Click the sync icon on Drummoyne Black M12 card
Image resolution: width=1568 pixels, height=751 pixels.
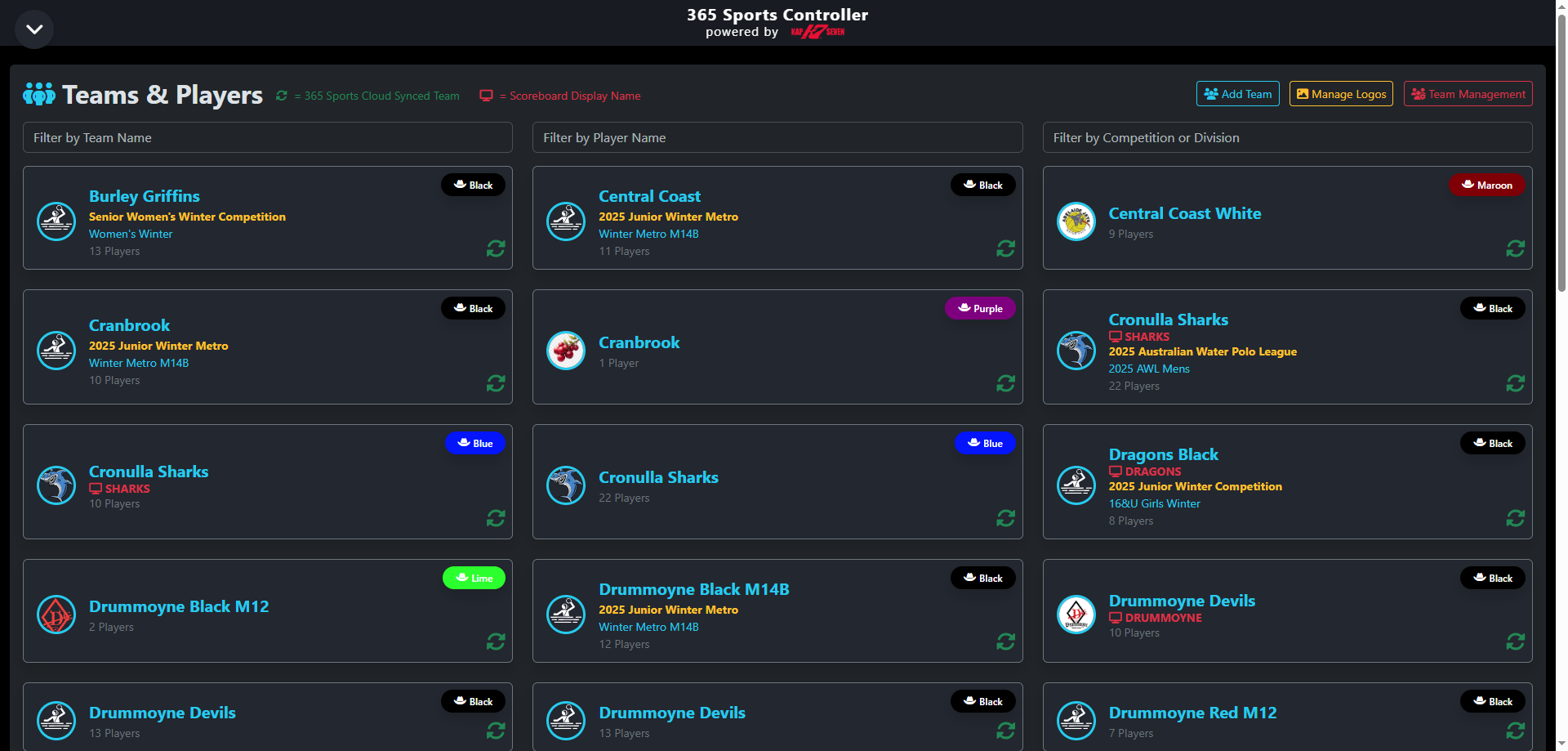(x=496, y=642)
